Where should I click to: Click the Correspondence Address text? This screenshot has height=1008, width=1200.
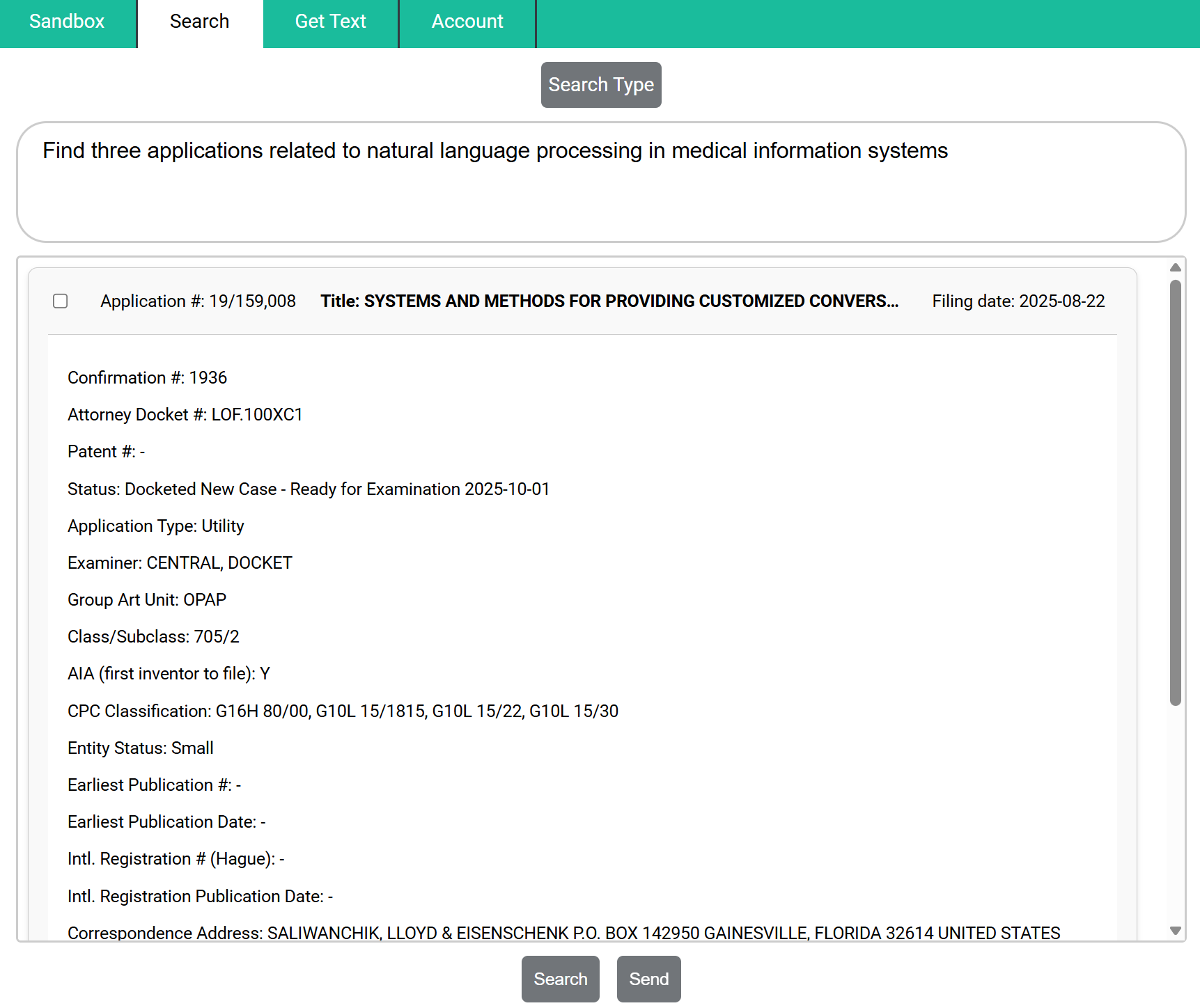[564, 933]
